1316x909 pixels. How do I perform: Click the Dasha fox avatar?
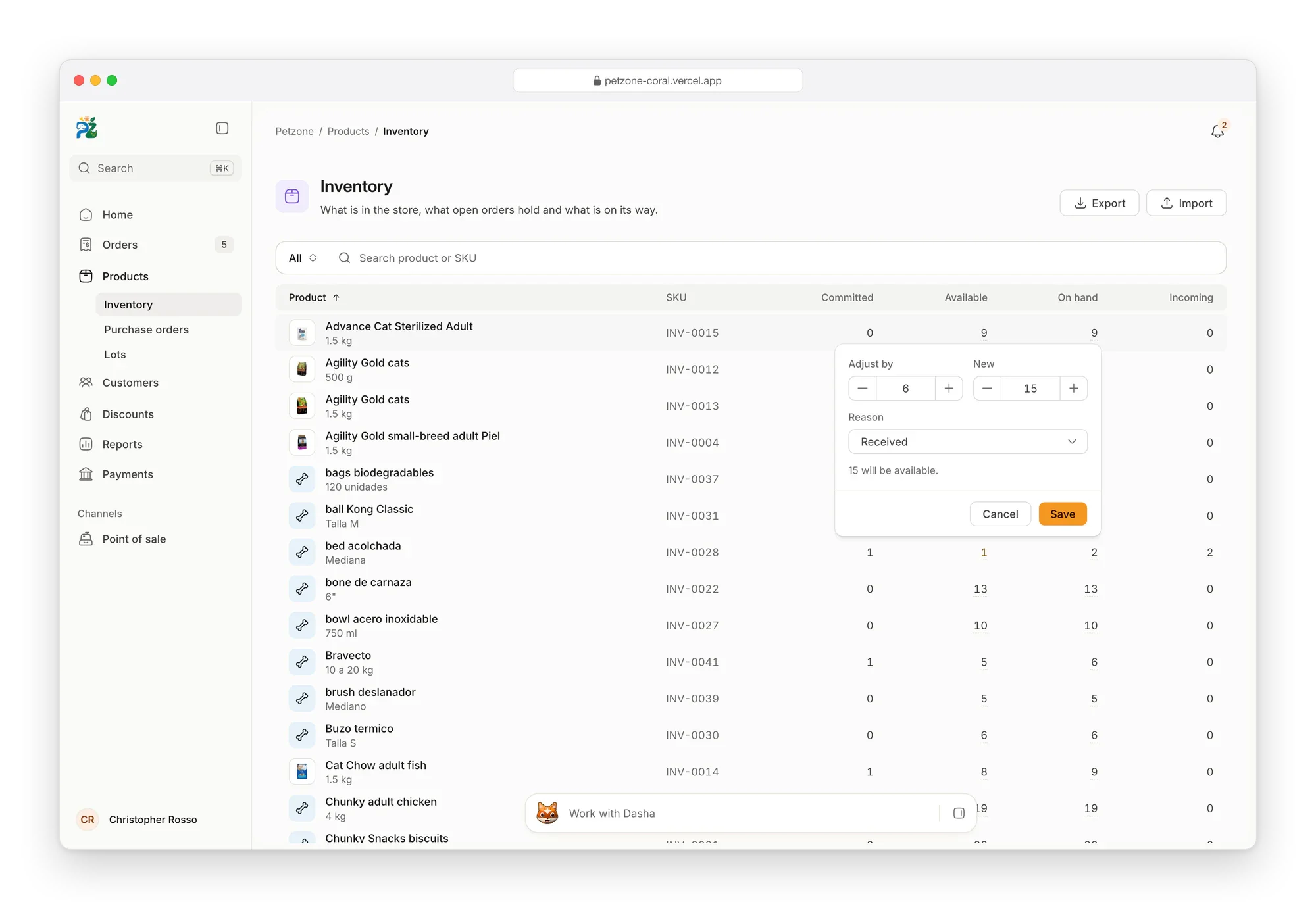pos(547,814)
